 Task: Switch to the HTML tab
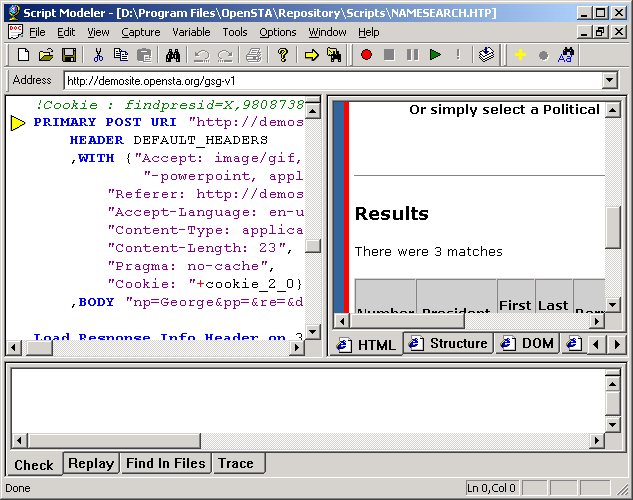point(367,345)
